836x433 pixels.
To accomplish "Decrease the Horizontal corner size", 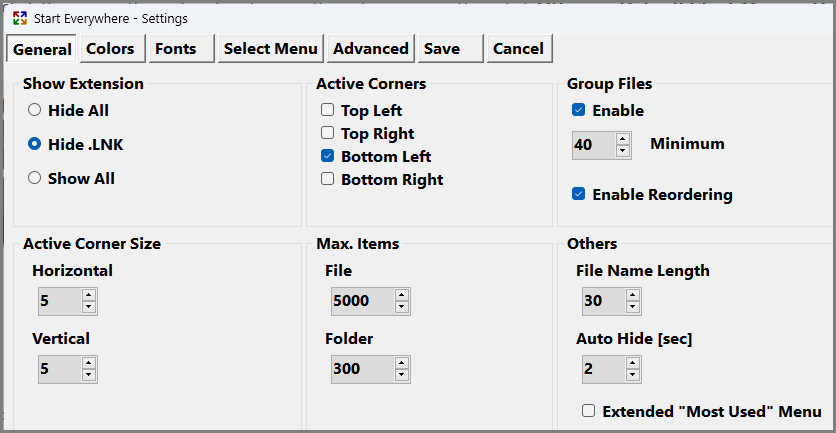I will pyautogui.click(x=89, y=307).
